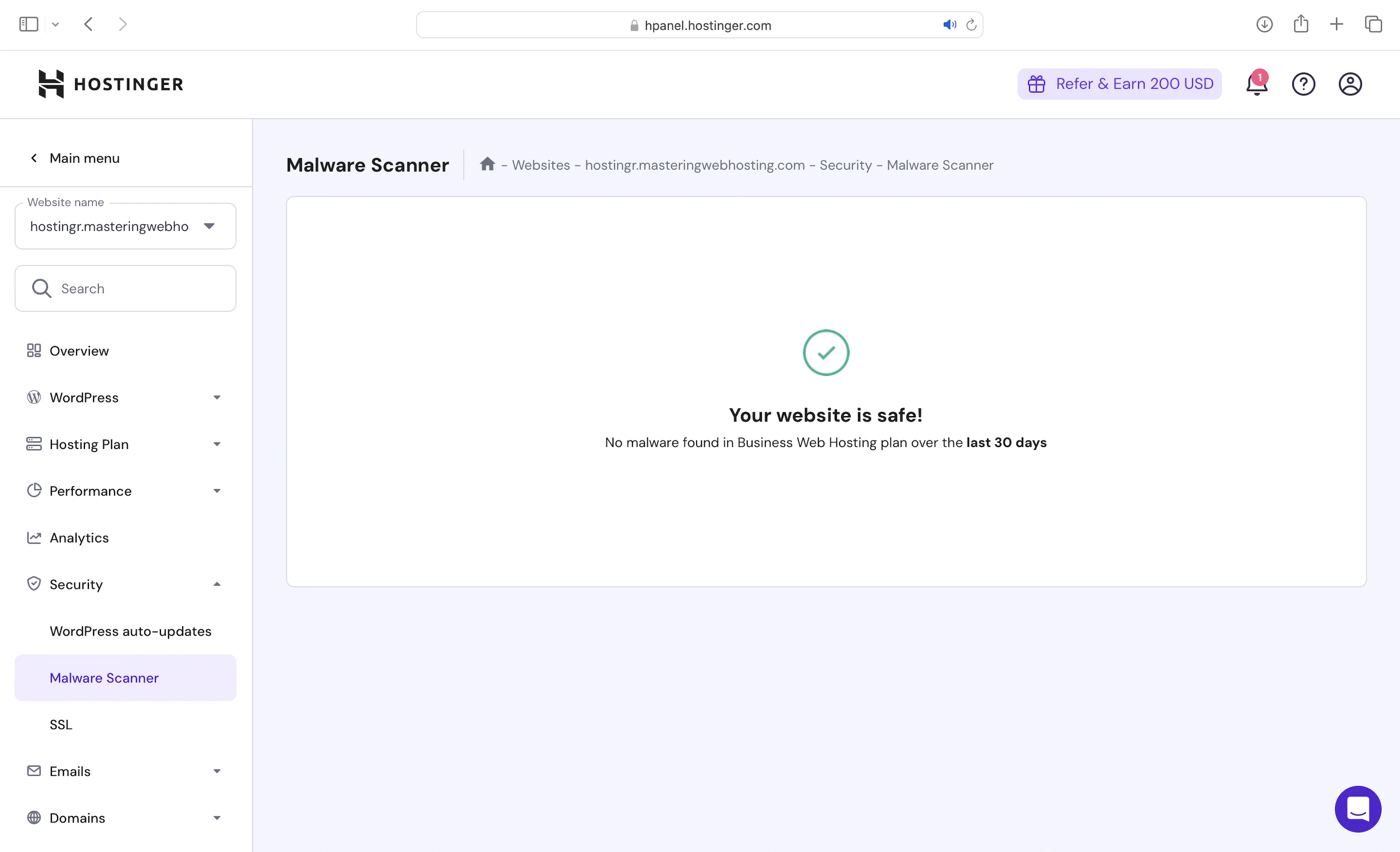This screenshot has width=1400, height=852.
Task: Expand the WordPress menu section
Action: click(125, 397)
